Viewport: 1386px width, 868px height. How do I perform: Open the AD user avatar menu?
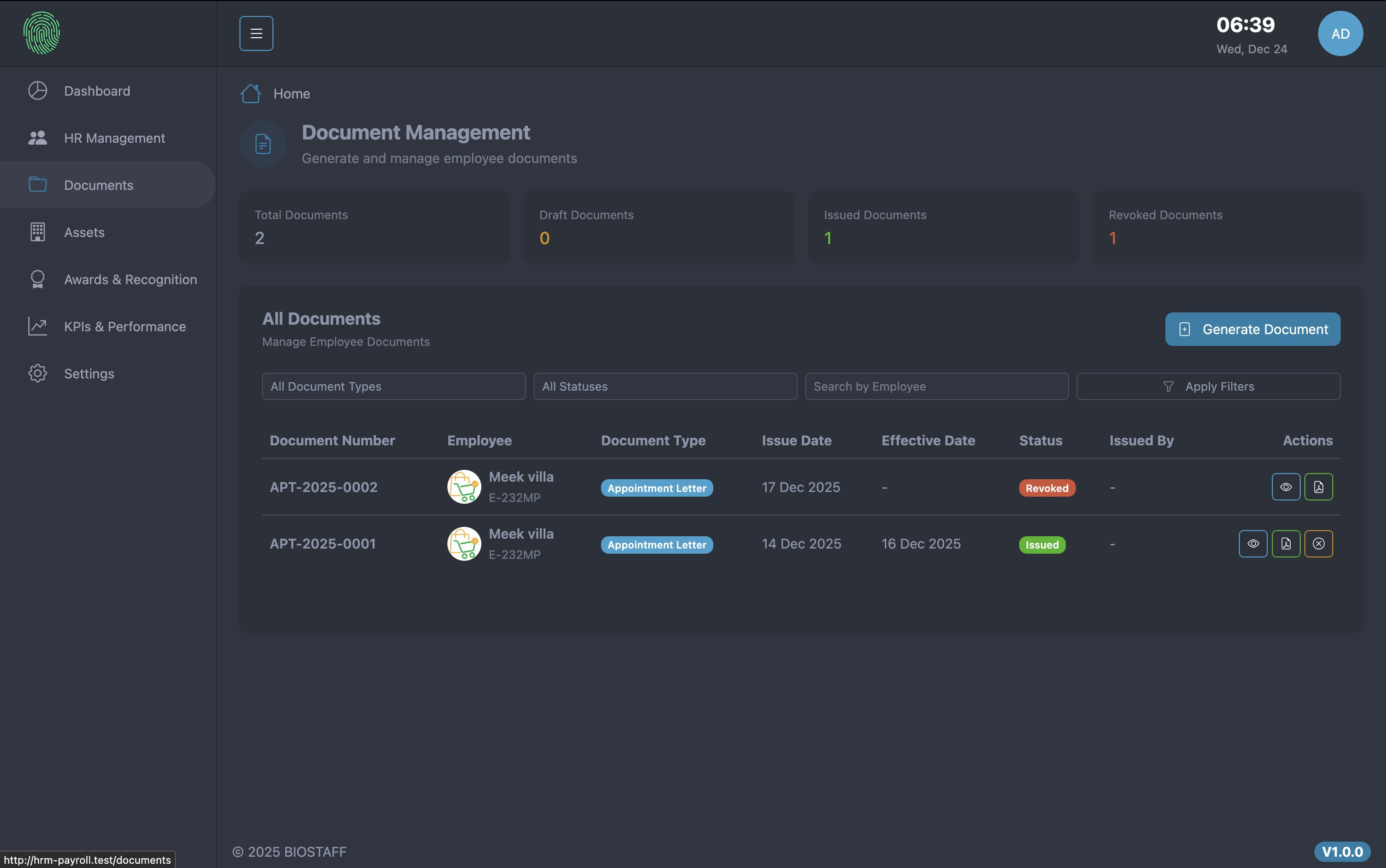click(x=1340, y=33)
